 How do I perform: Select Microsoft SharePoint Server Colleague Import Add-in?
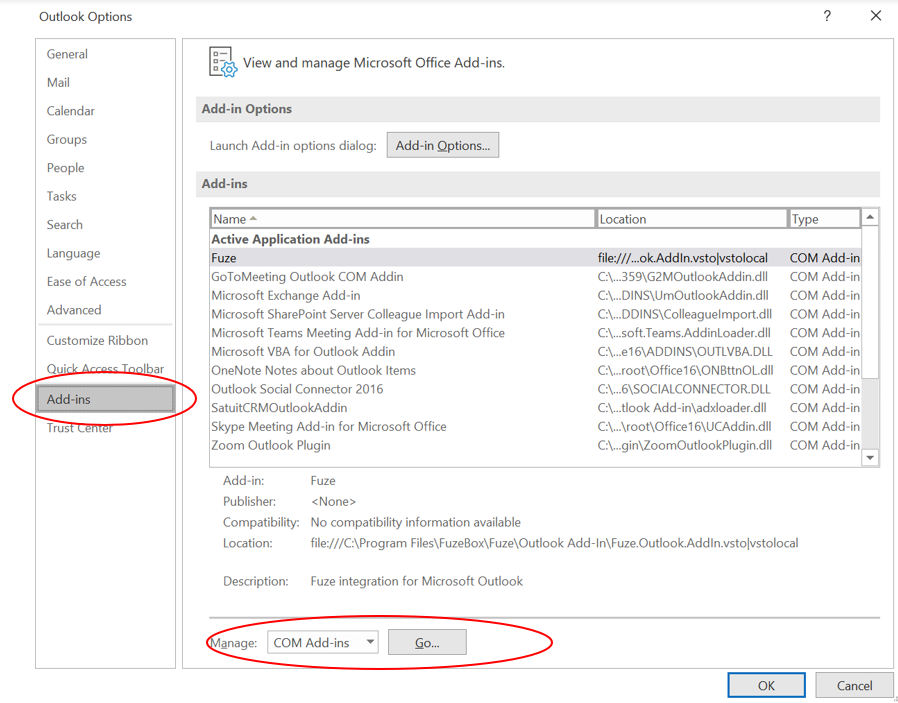(535, 314)
